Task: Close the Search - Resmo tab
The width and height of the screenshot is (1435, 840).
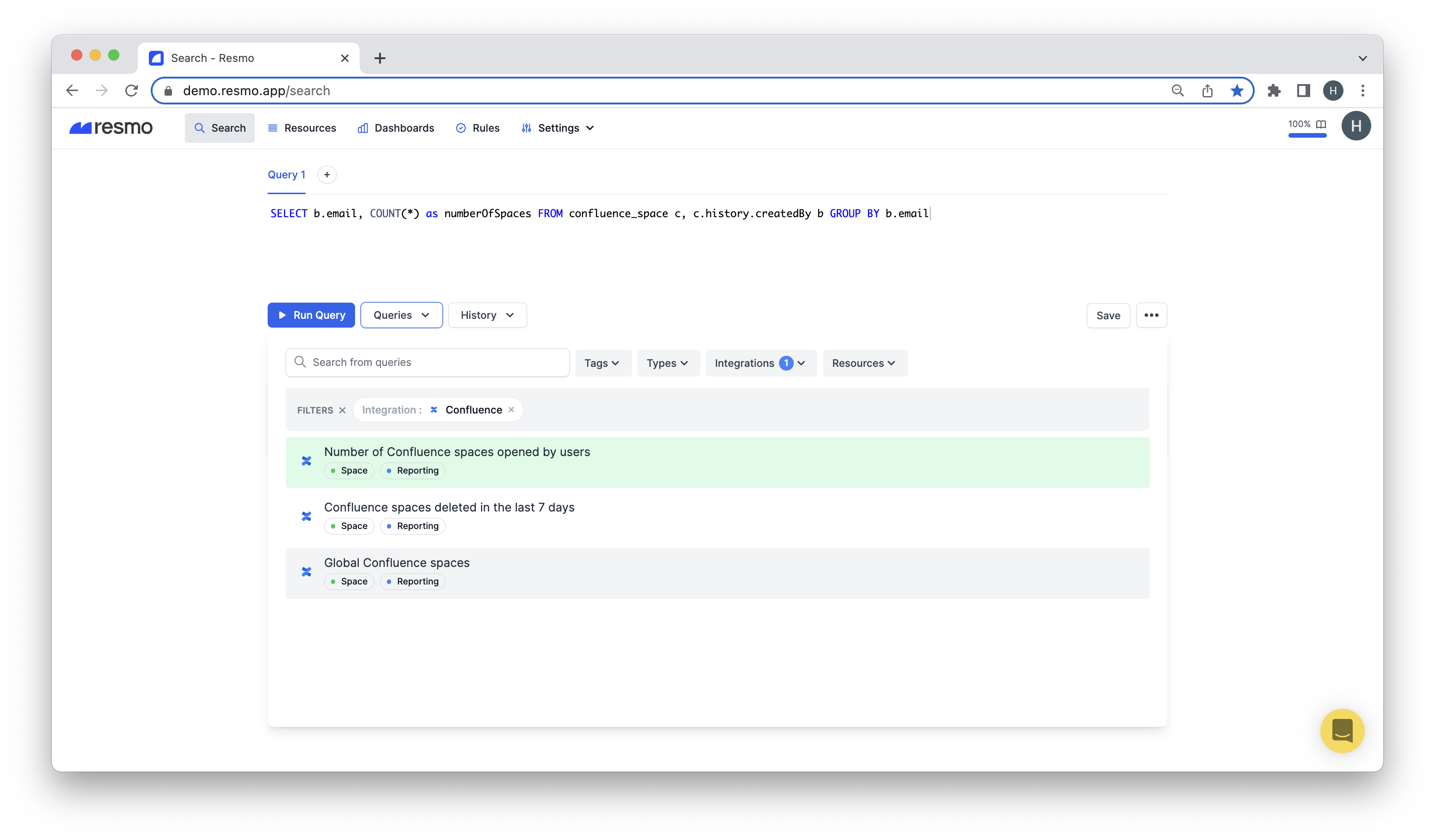Action: click(344, 58)
